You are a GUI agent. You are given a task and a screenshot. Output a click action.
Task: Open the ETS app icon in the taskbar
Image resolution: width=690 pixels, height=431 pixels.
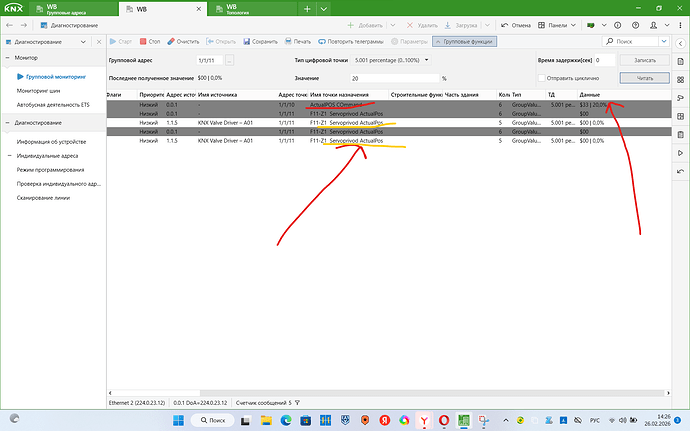click(x=463, y=420)
